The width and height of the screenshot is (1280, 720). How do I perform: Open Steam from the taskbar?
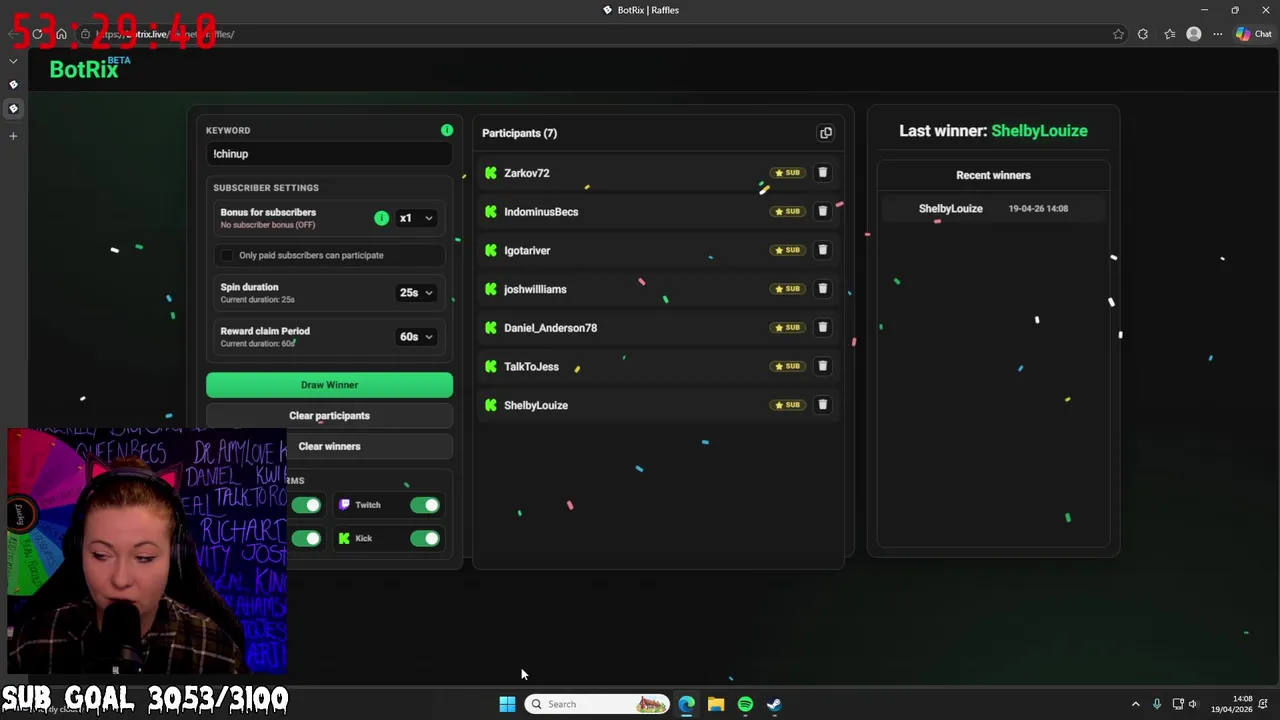click(774, 704)
